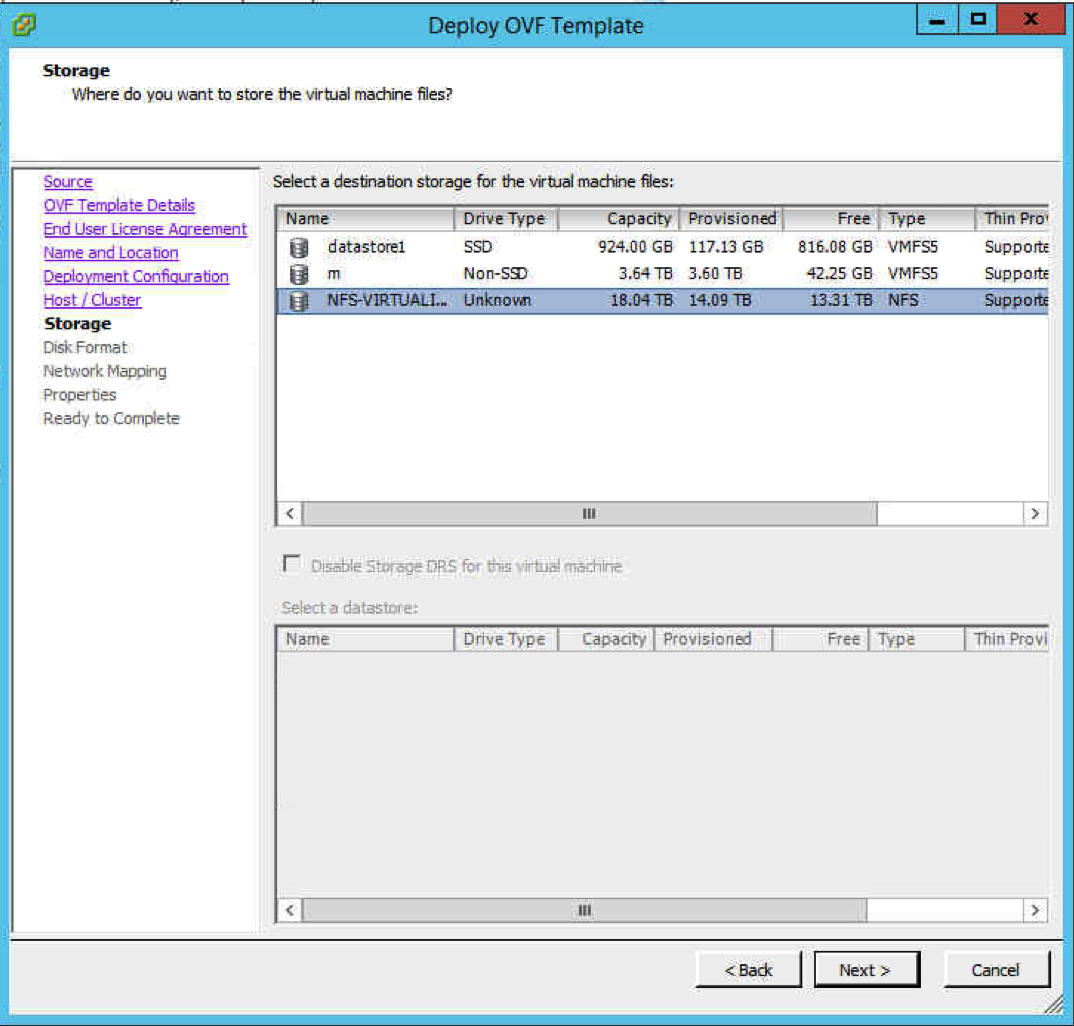
Task: Click the Next button
Action: coord(865,970)
